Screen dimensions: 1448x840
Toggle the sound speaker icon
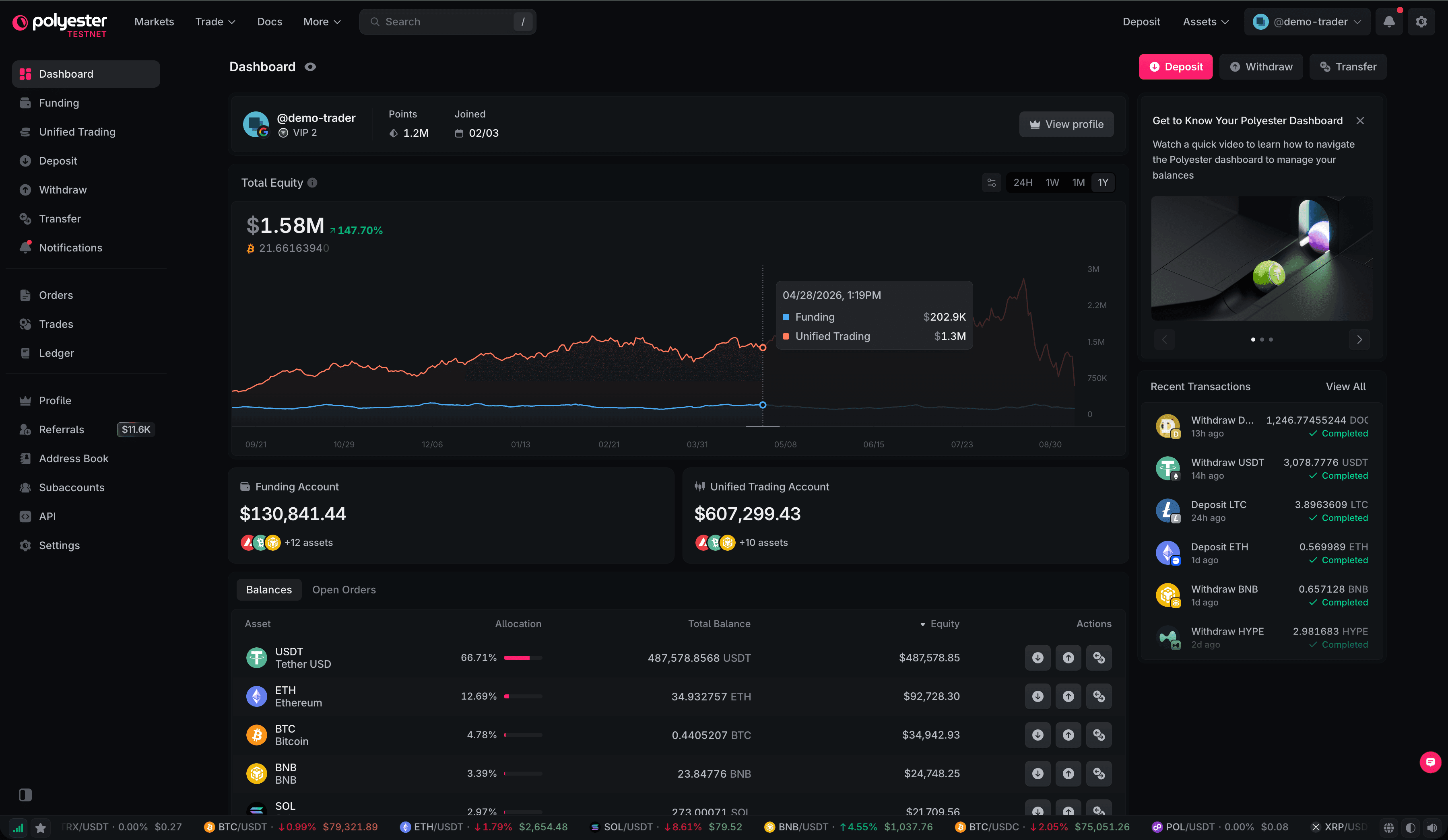click(1431, 828)
